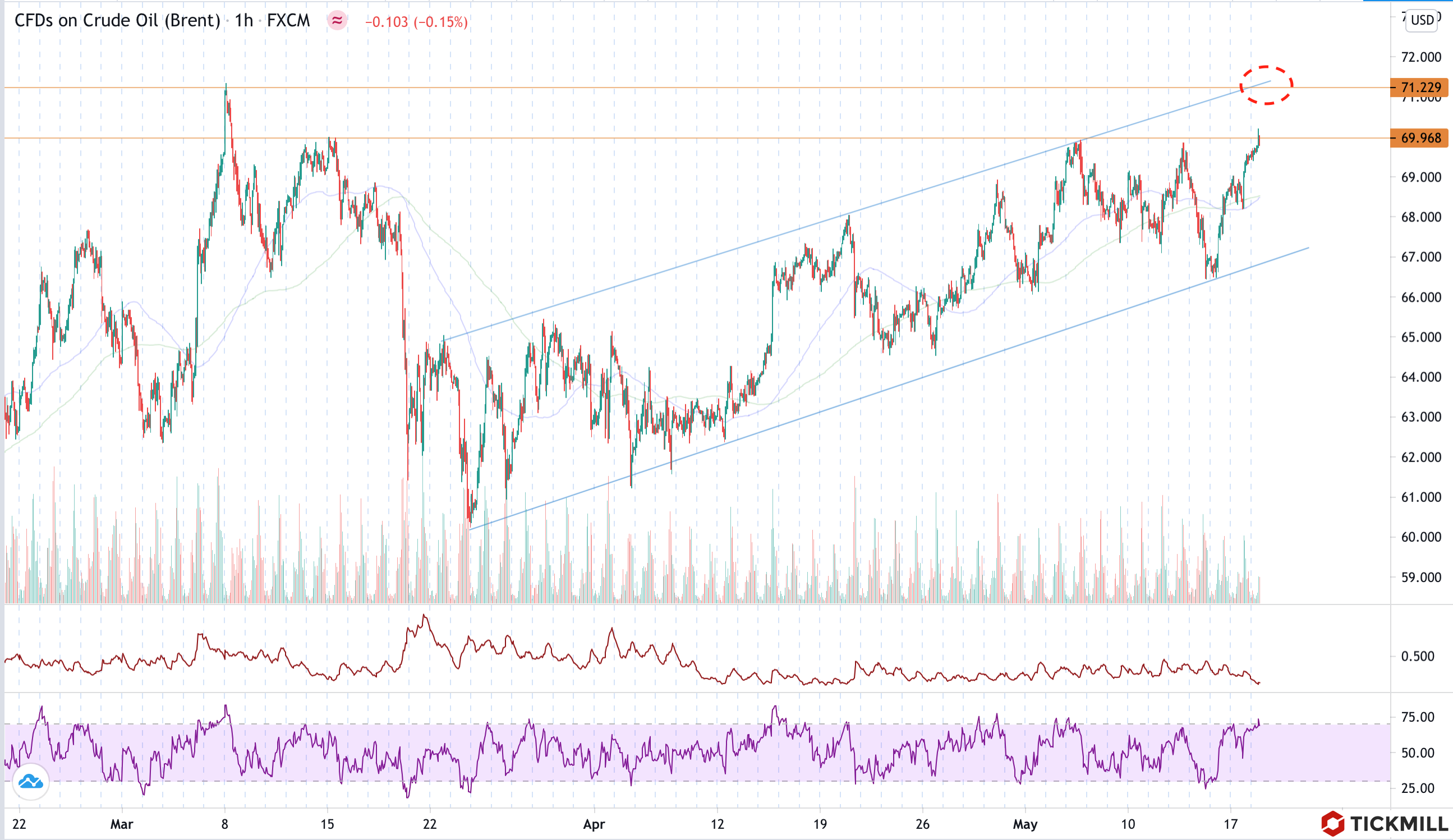This screenshot has width=1453, height=840.
Task: Click the 75.00 RSI scale label
Action: point(1417,717)
